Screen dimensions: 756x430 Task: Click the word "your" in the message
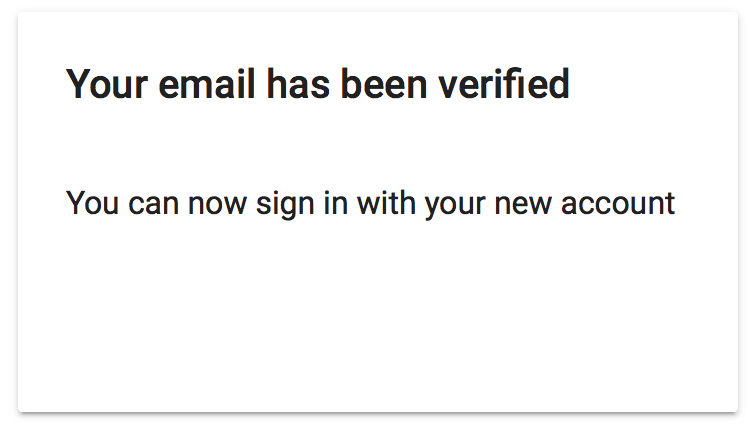[x=455, y=206]
